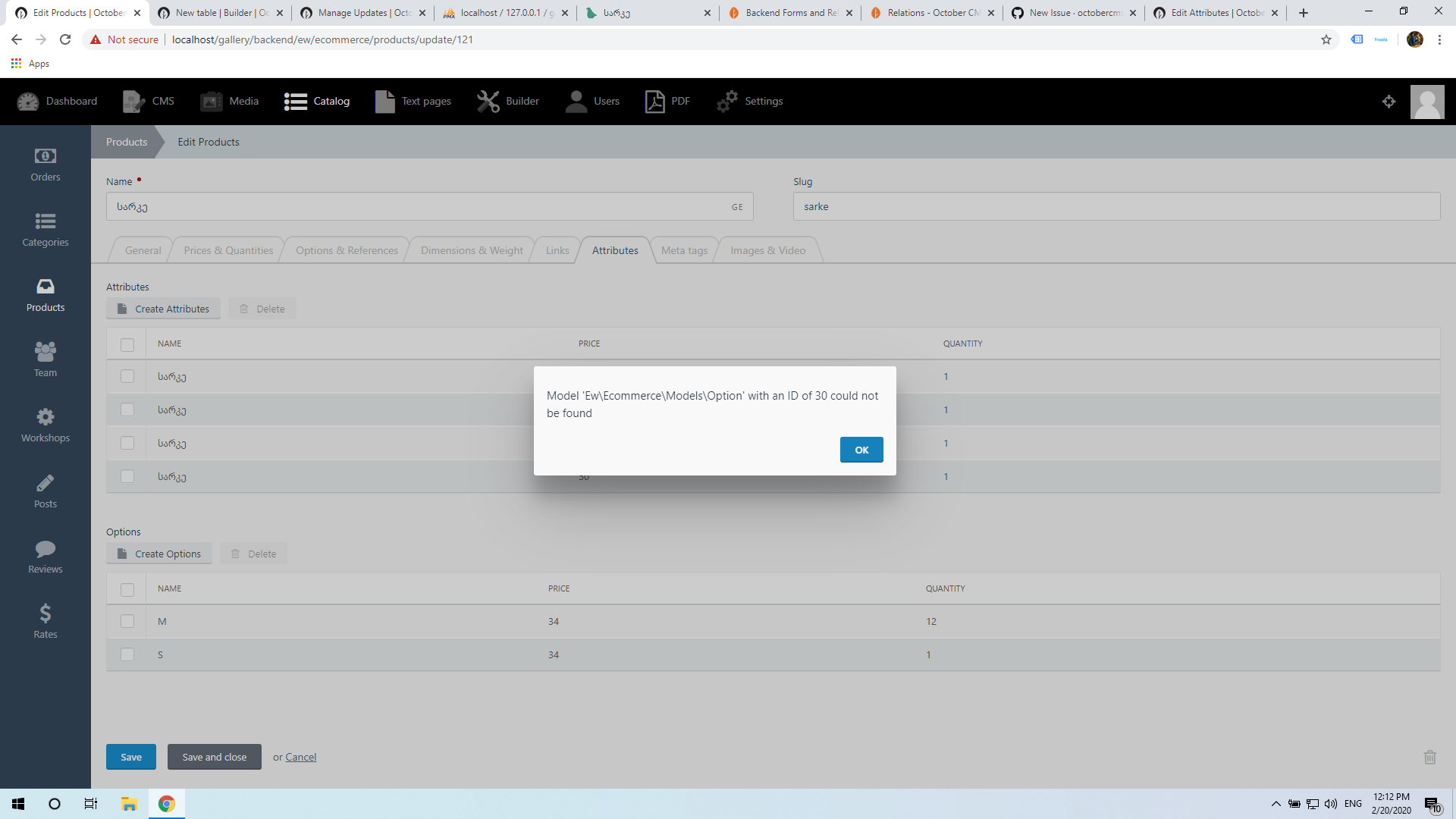1456x819 pixels.
Task: Click the Builder wrench icon in top navigation
Action: pos(488,101)
